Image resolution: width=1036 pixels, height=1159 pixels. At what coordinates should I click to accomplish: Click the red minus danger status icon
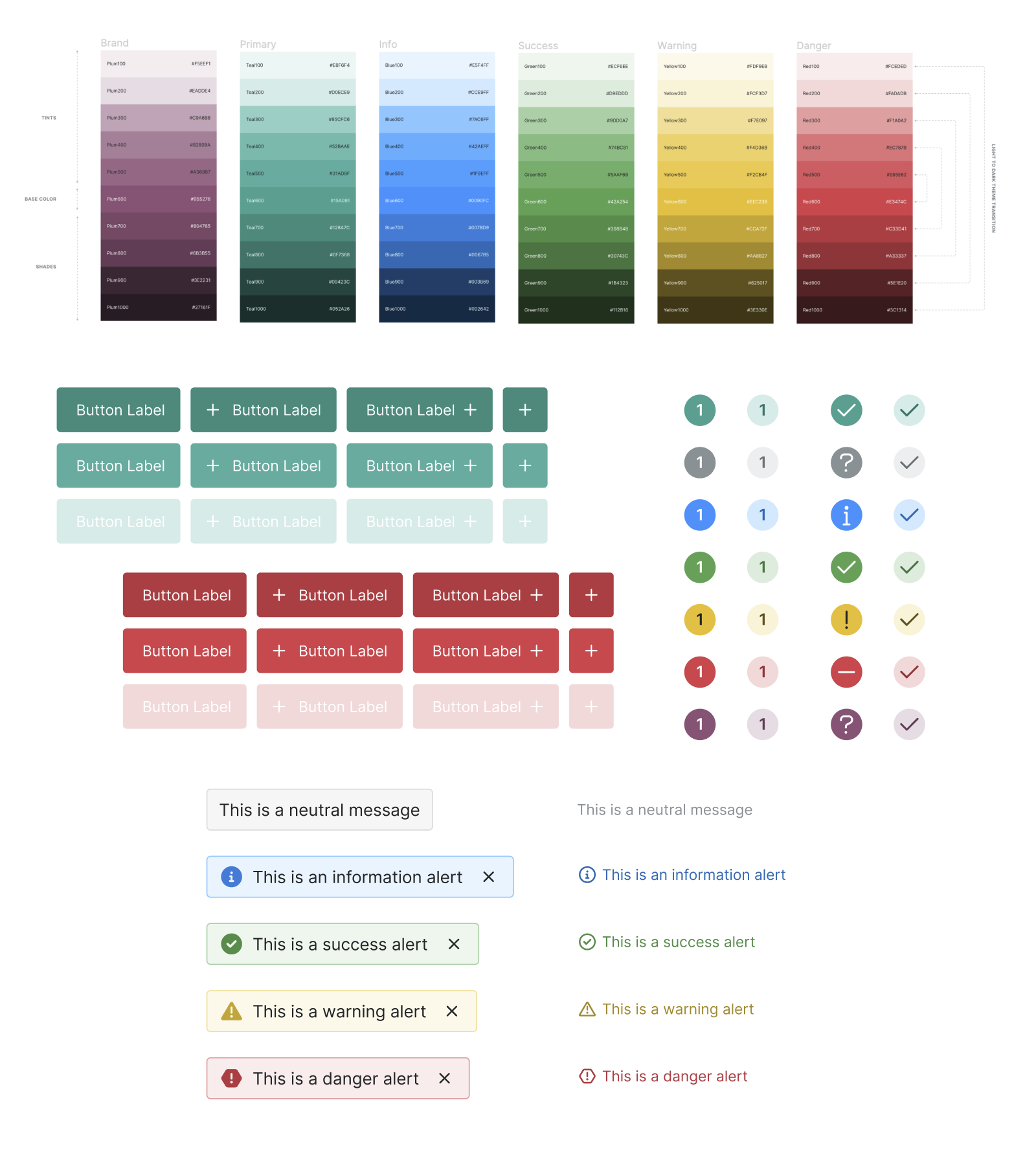point(846,672)
